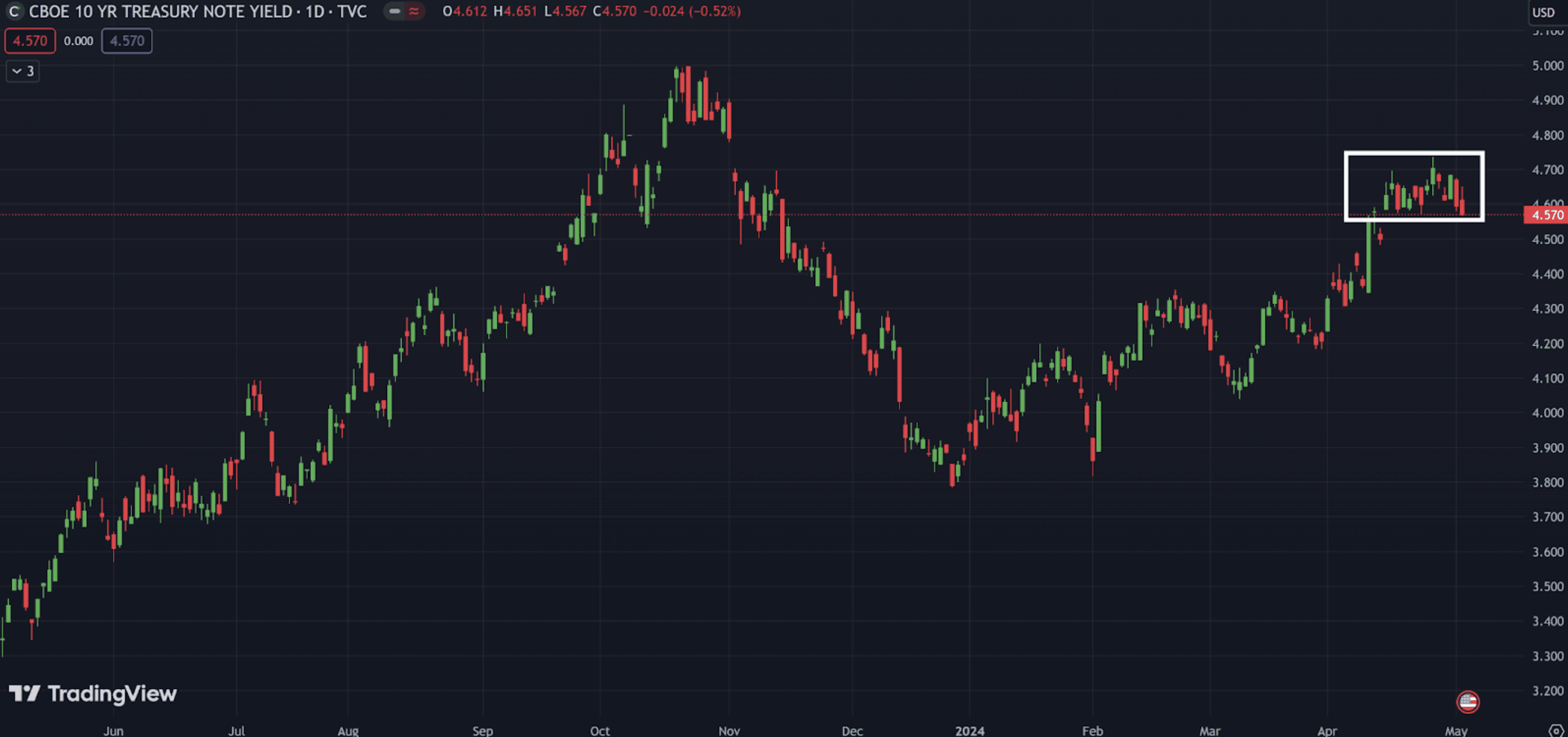This screenshot has width=1568, height=737.
Task: Click the May label on time axis
Action: click(1455, 731)
